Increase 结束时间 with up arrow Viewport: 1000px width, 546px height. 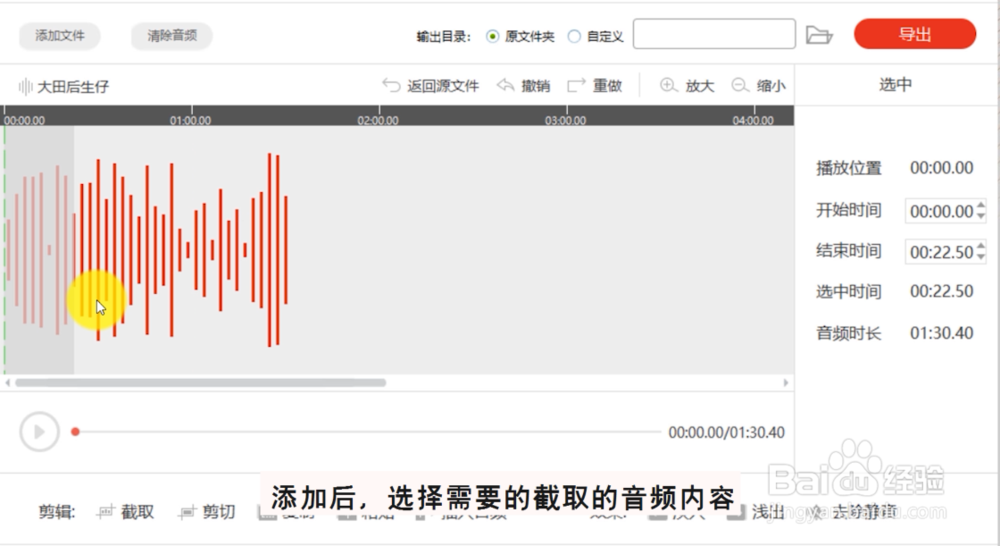point(981,246)
